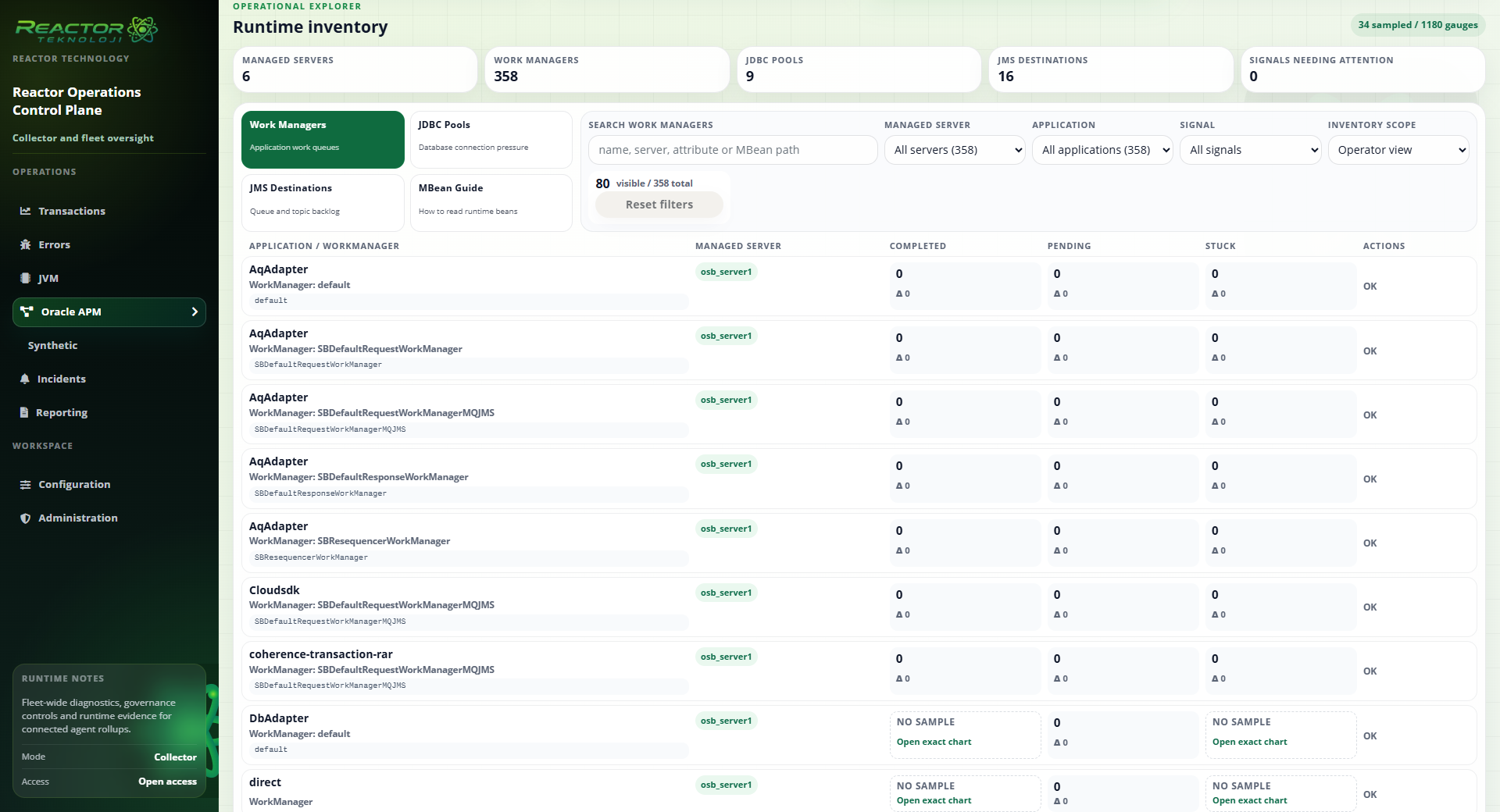The height and width of the screenshot is (812, 1500).
Task: Select the DbAdapter application name
Action: click(279, 718)
